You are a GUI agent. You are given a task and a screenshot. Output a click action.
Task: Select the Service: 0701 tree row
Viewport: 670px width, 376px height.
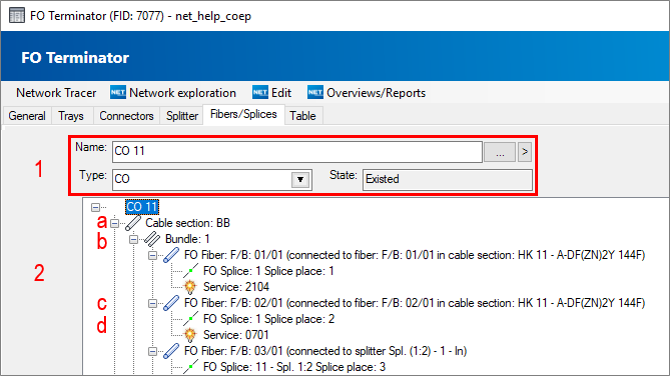(x=236, y=335)
